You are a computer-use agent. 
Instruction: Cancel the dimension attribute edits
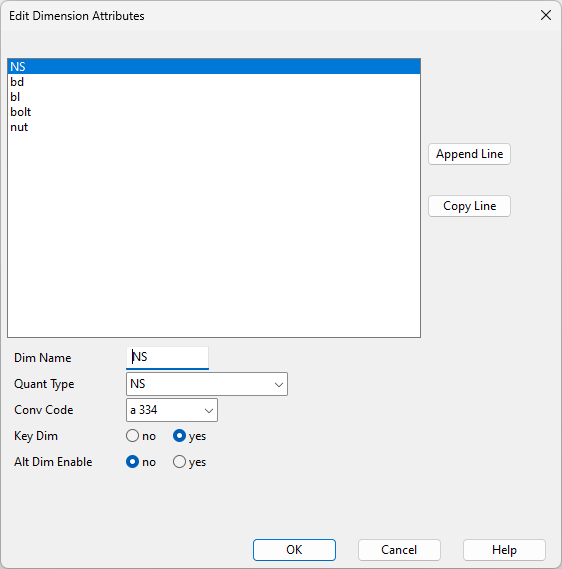tap(399, 550)
